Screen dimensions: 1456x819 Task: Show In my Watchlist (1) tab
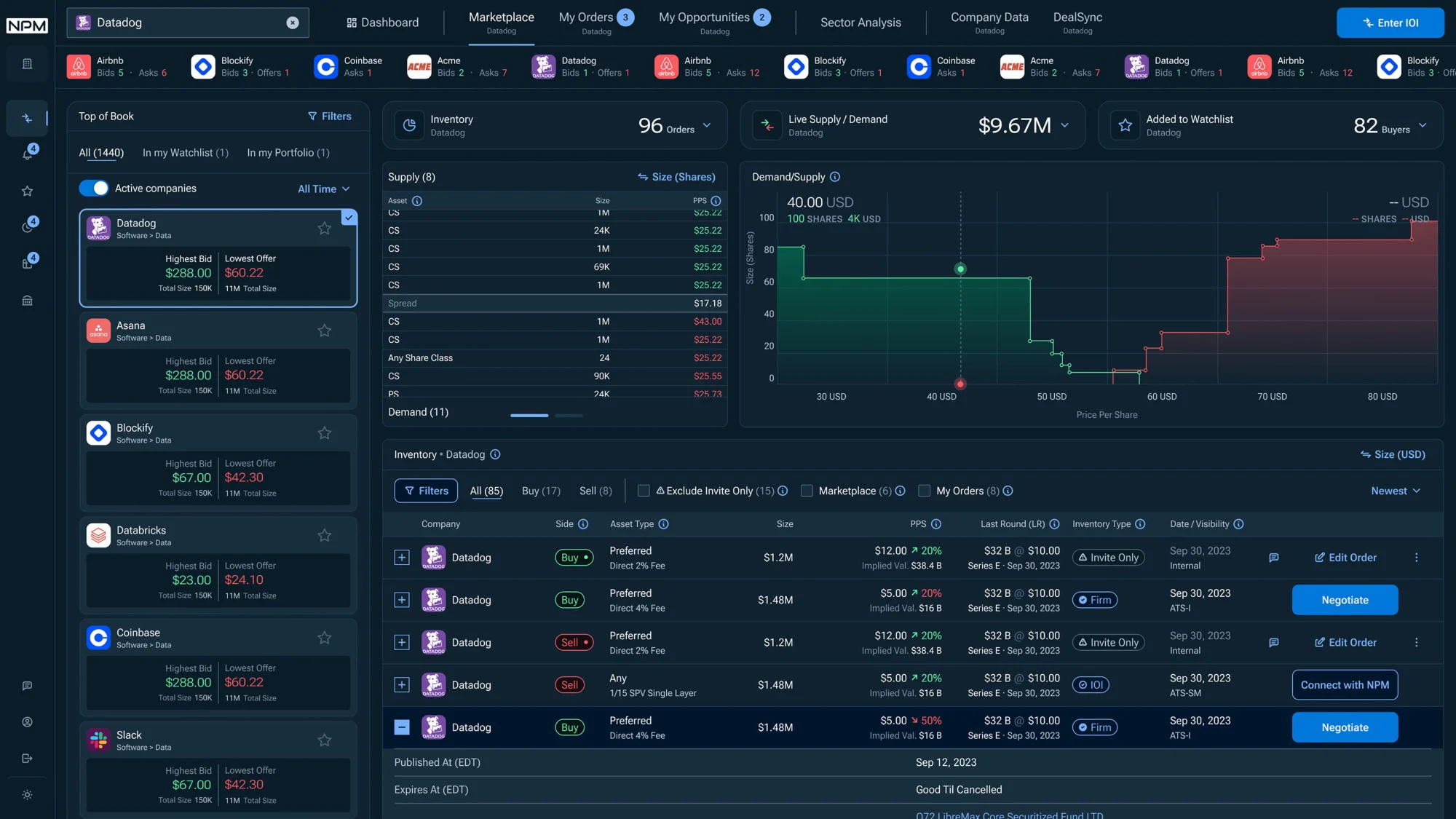click(186, 153)
